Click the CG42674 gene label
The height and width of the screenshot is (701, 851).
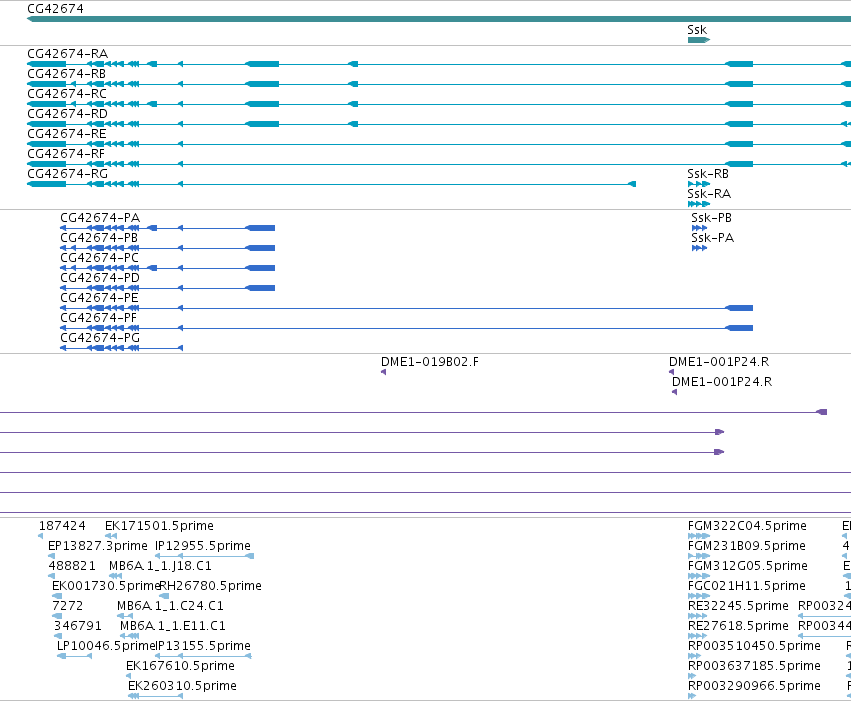(x=55, y=9)
